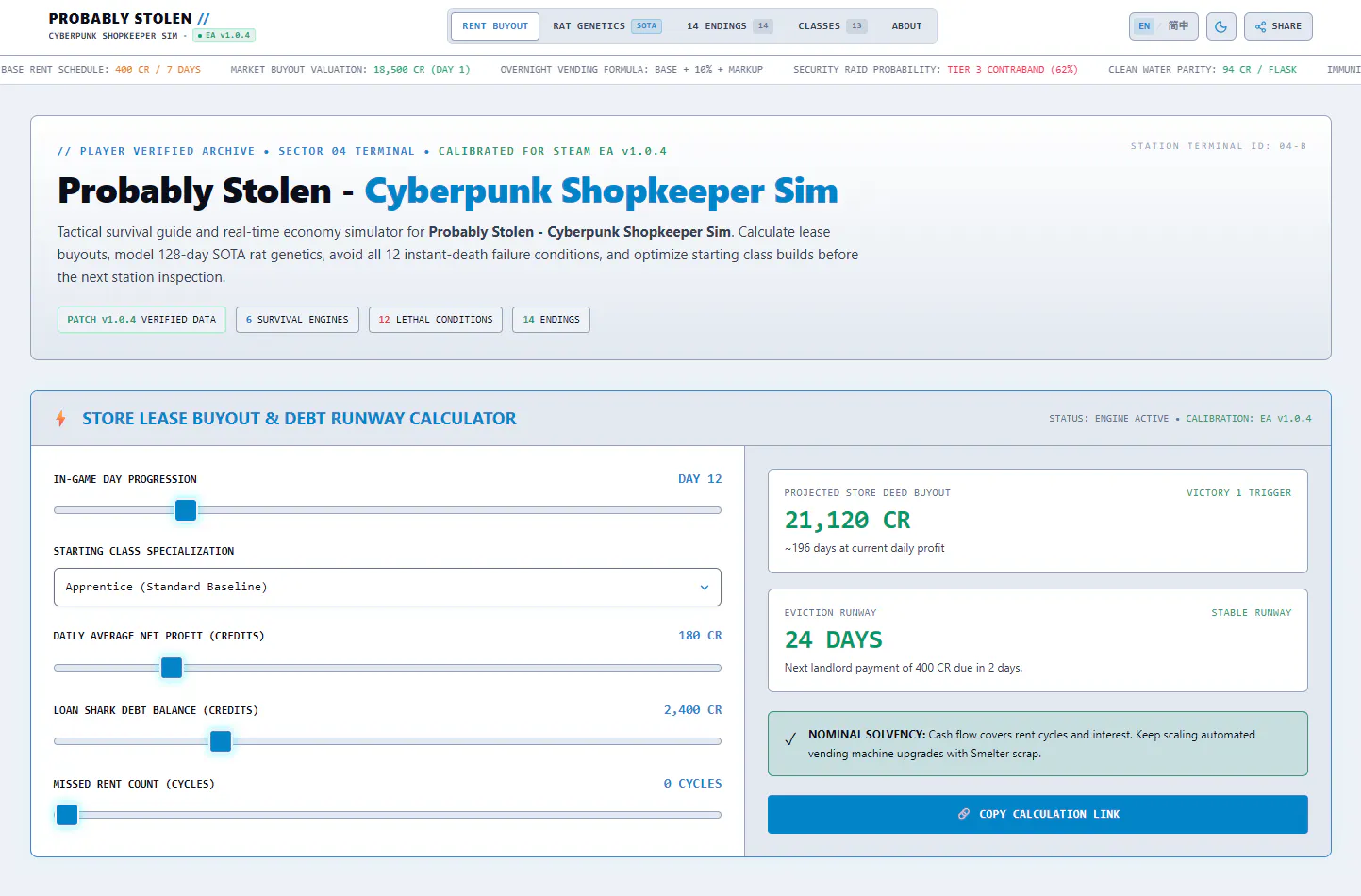Screen dimensions: 1361x896
Task: Click the "STABLE RUNWAY" status label
Action: click(x=1252, y=613)
